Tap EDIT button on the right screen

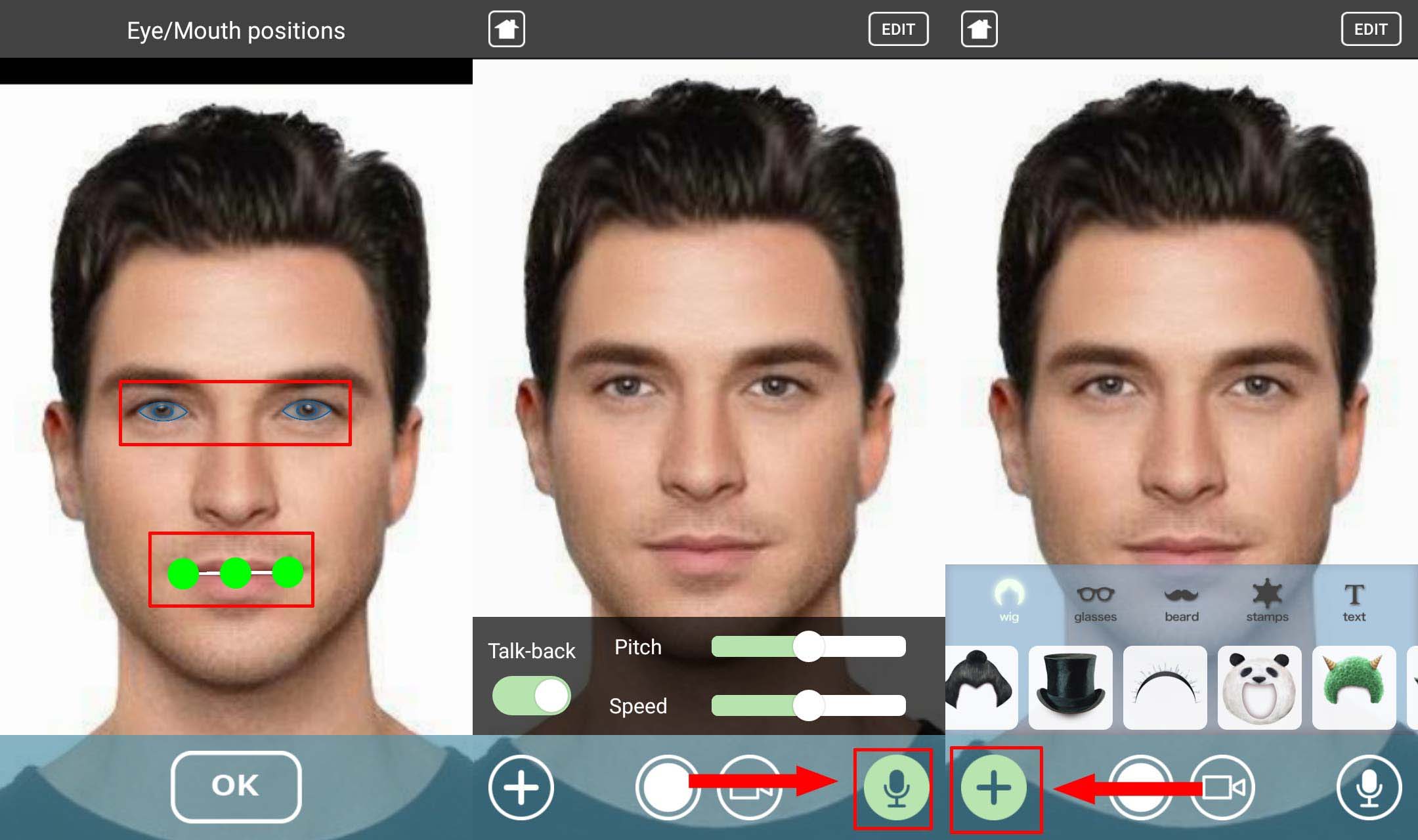click(1371, 30)
